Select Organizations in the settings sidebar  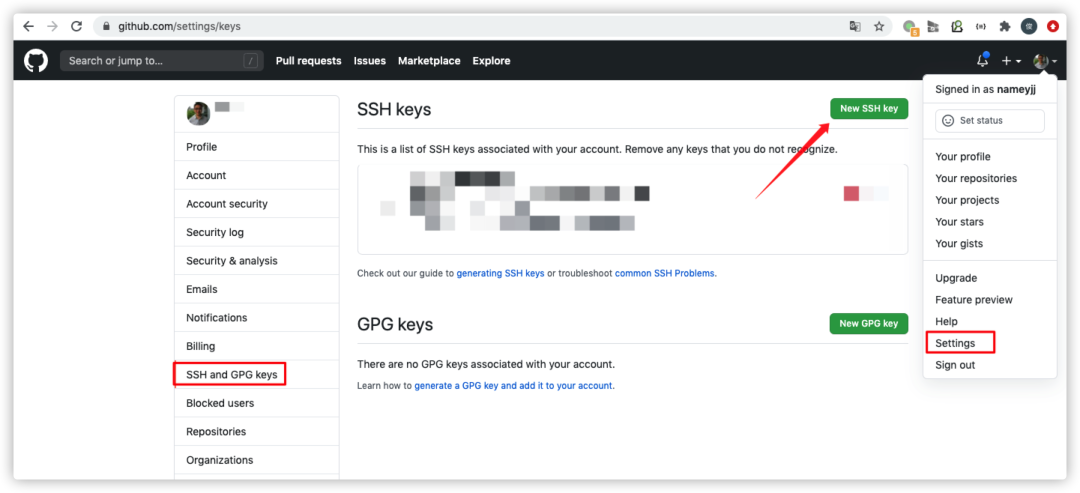click(x=257, y=460)
